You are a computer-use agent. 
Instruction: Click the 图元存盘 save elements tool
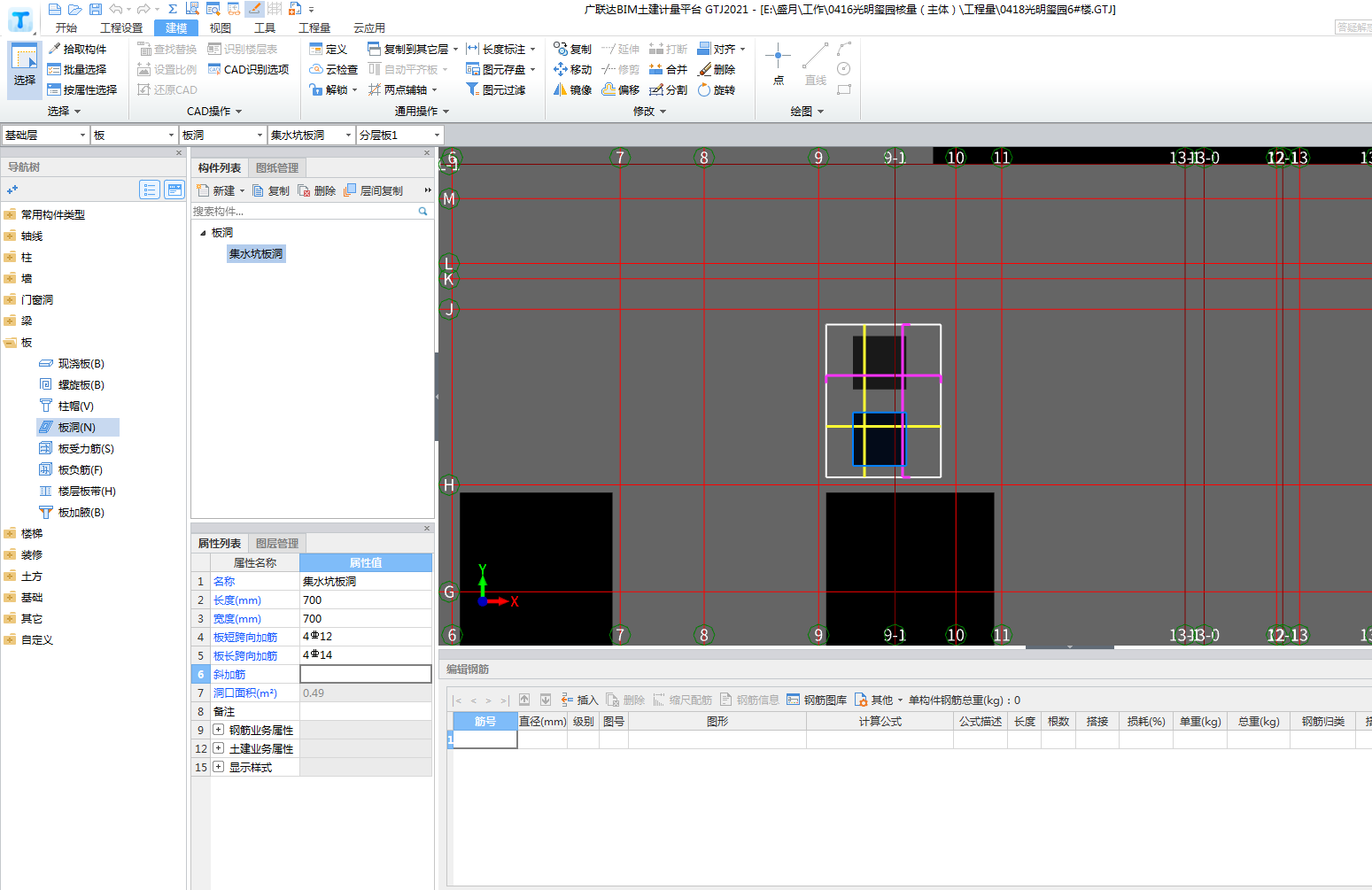(x=501, y=69)
